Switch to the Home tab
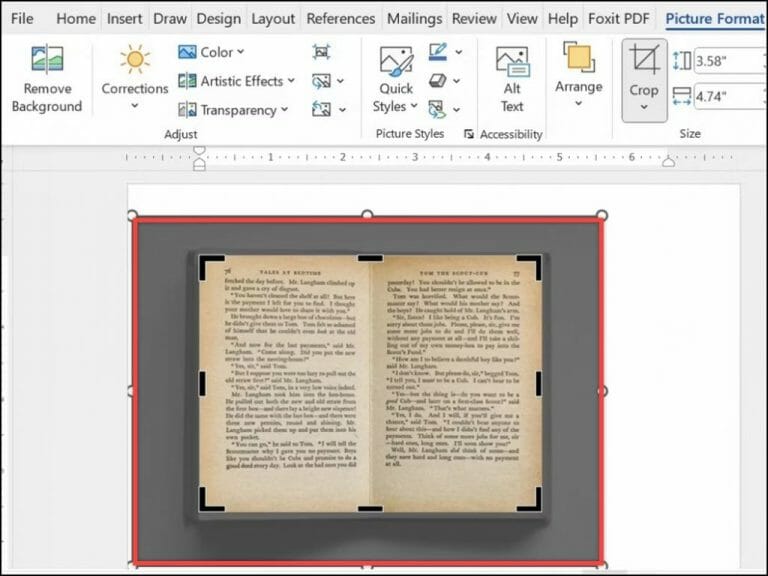Viewport: 768px width, 576px height. pos(76,19)
